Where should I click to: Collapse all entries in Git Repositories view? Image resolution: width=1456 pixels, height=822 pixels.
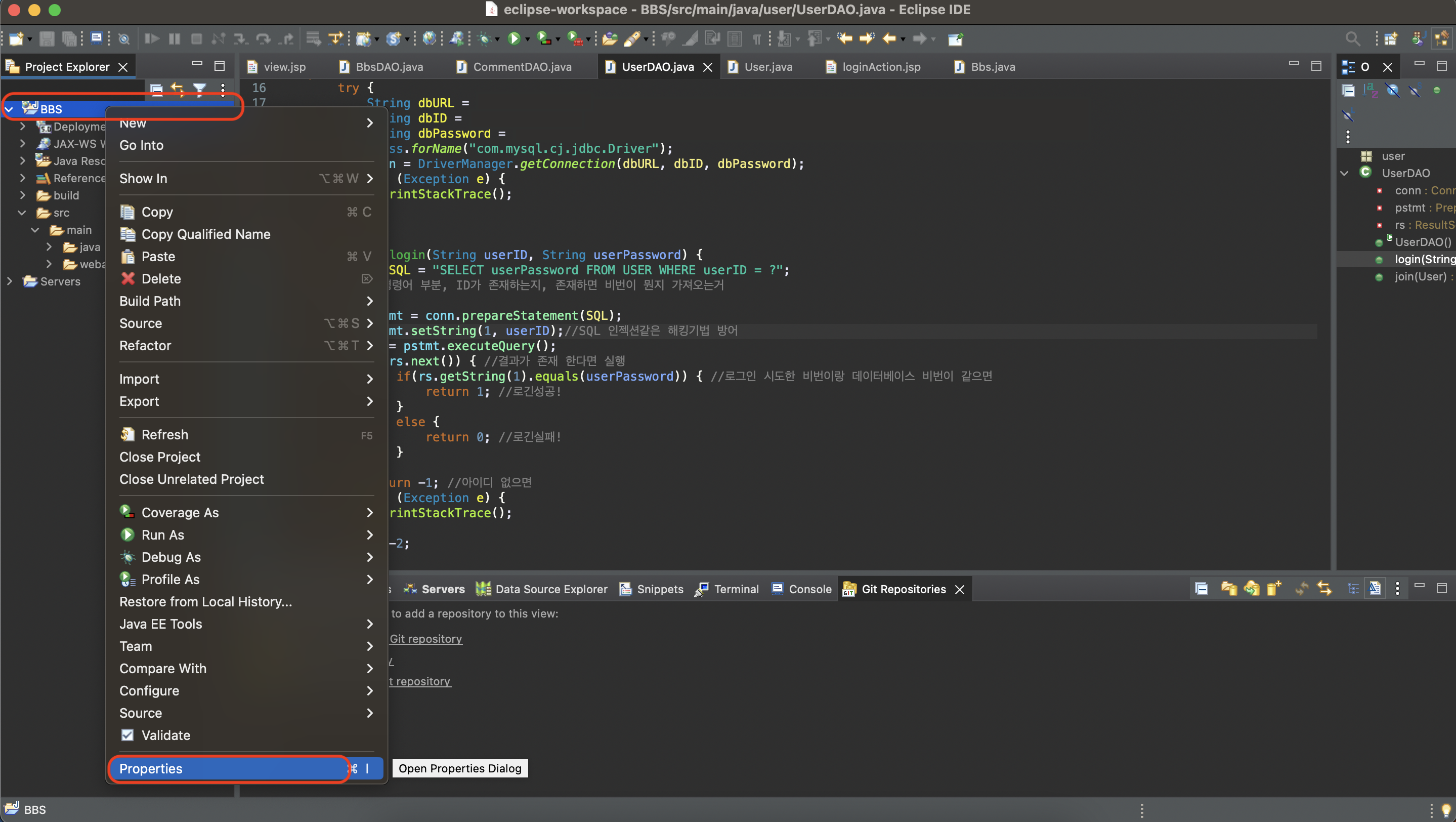tap(1202, 588)
